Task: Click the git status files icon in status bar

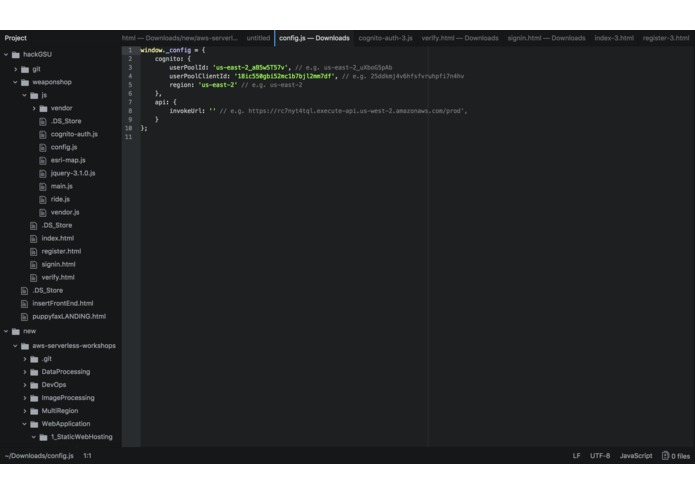Action: click(x=665, y=455)
